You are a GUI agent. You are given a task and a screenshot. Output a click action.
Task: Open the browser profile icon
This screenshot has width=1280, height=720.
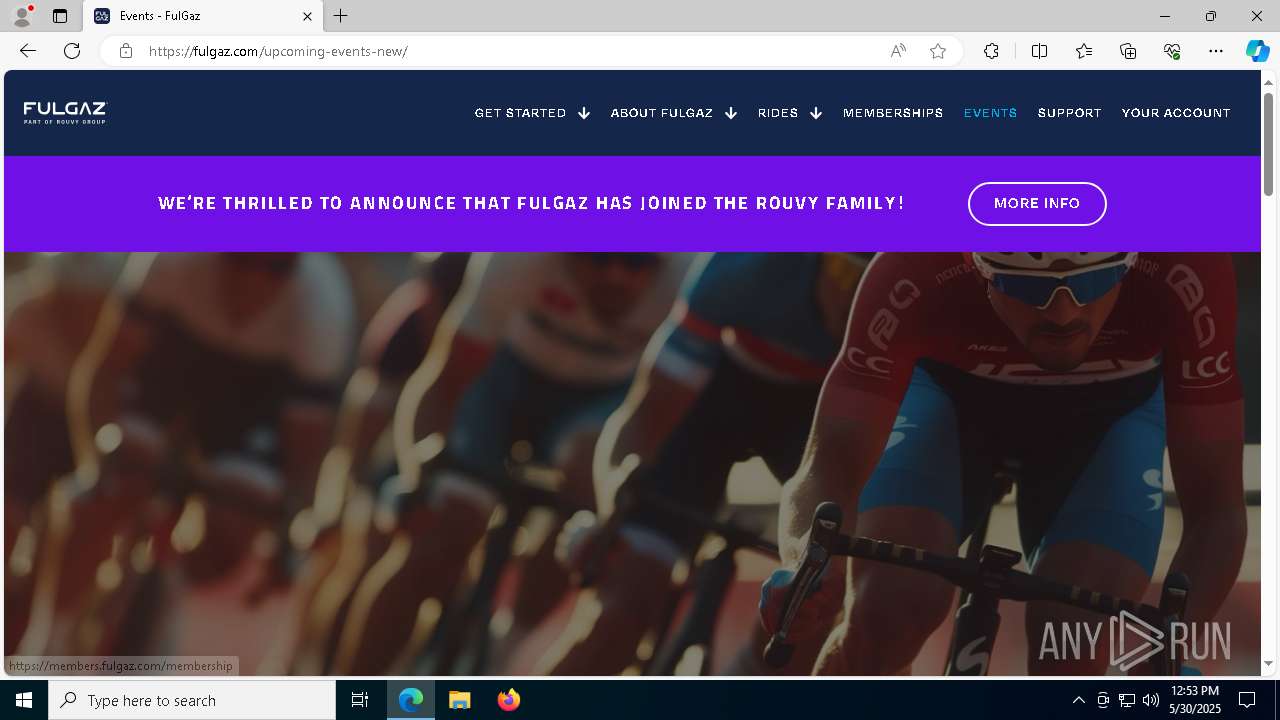21,16
